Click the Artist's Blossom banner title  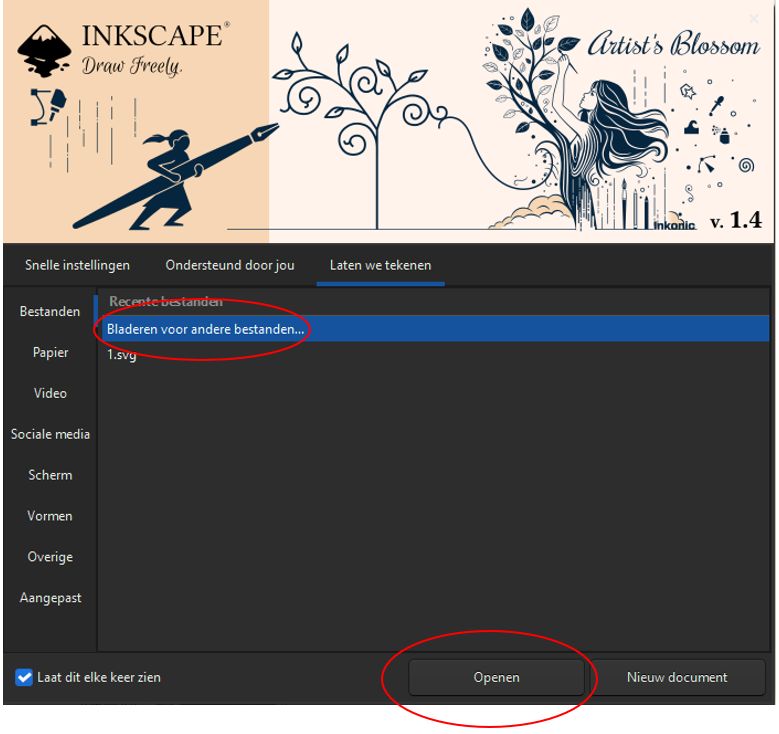[672, 45]
